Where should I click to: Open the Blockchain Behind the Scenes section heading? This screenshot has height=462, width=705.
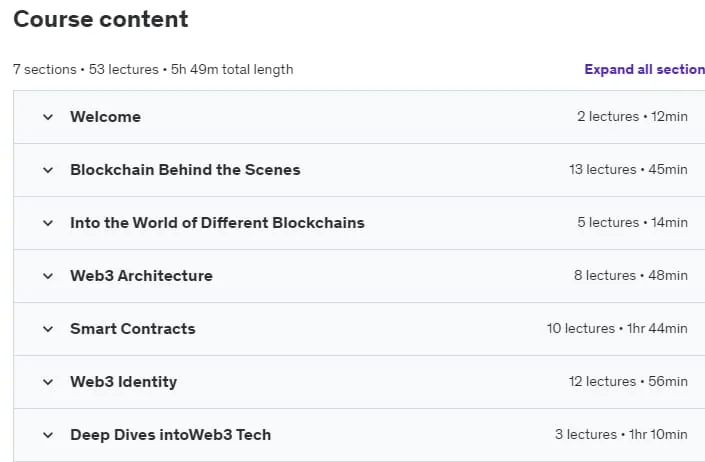click(x=185, y=170)
